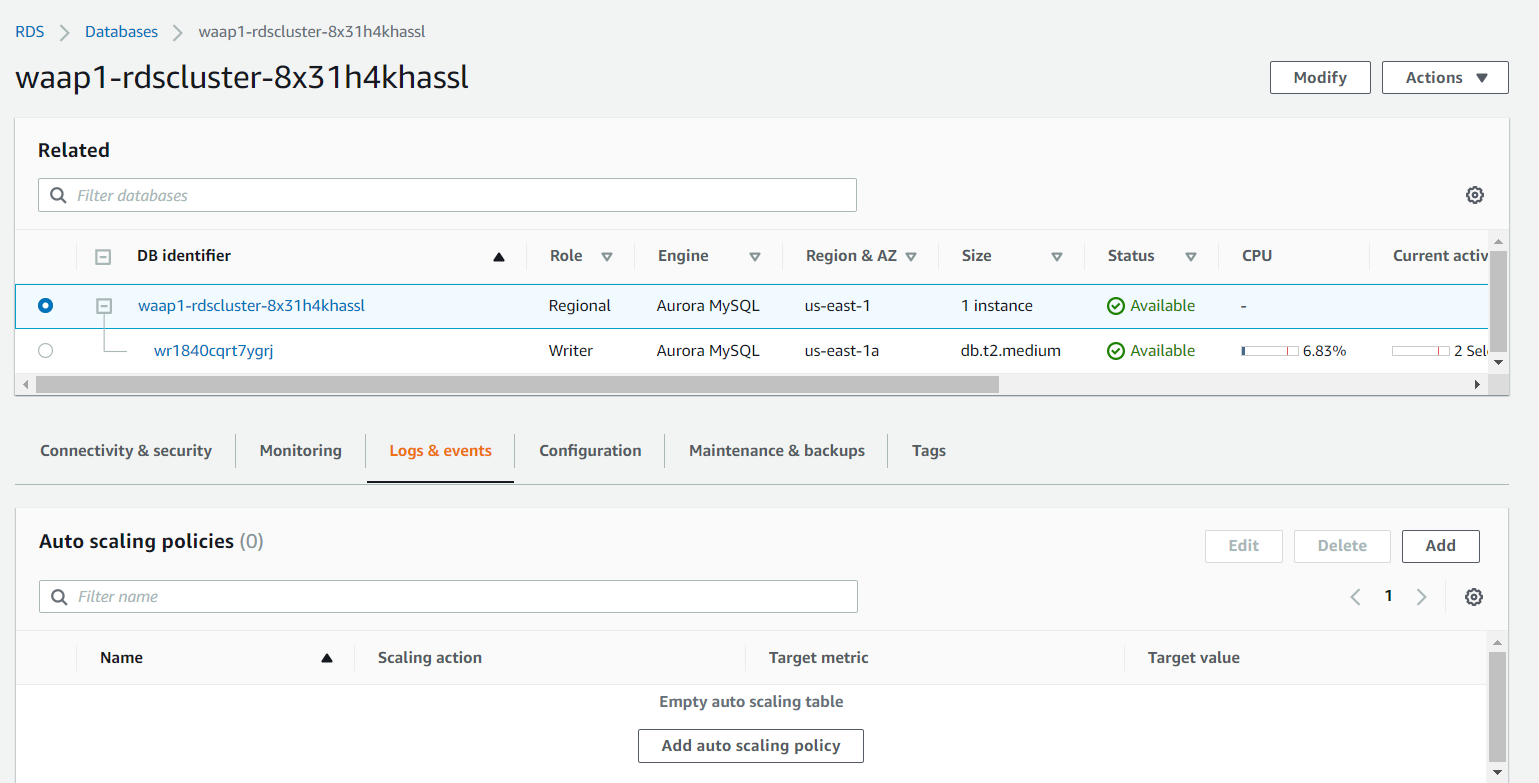Viewport: 1539px width, 783px height.
Task: Open Related table settings gear
Action: click(1474, 195)
